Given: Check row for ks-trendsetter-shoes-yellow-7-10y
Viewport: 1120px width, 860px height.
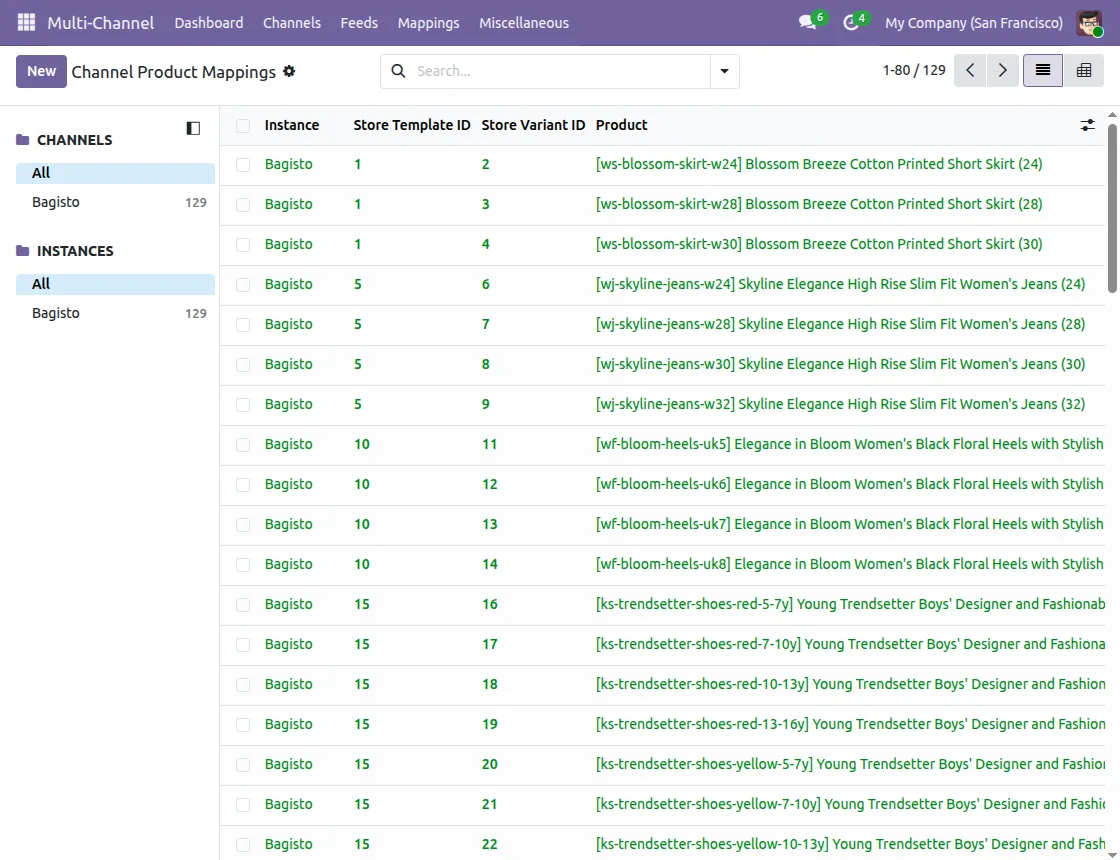Looking at the screenshot, I should [243, 805].
